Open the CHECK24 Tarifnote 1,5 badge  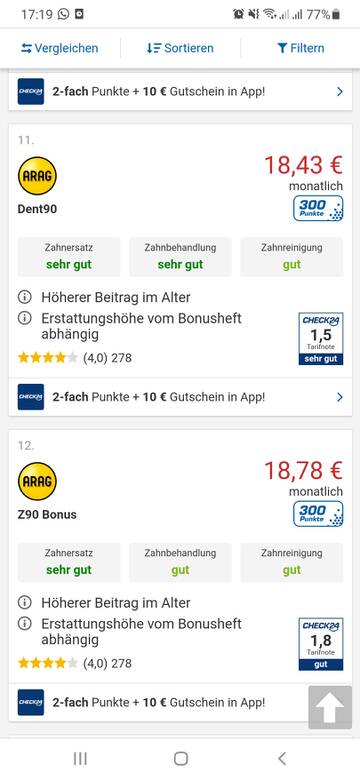321,339
